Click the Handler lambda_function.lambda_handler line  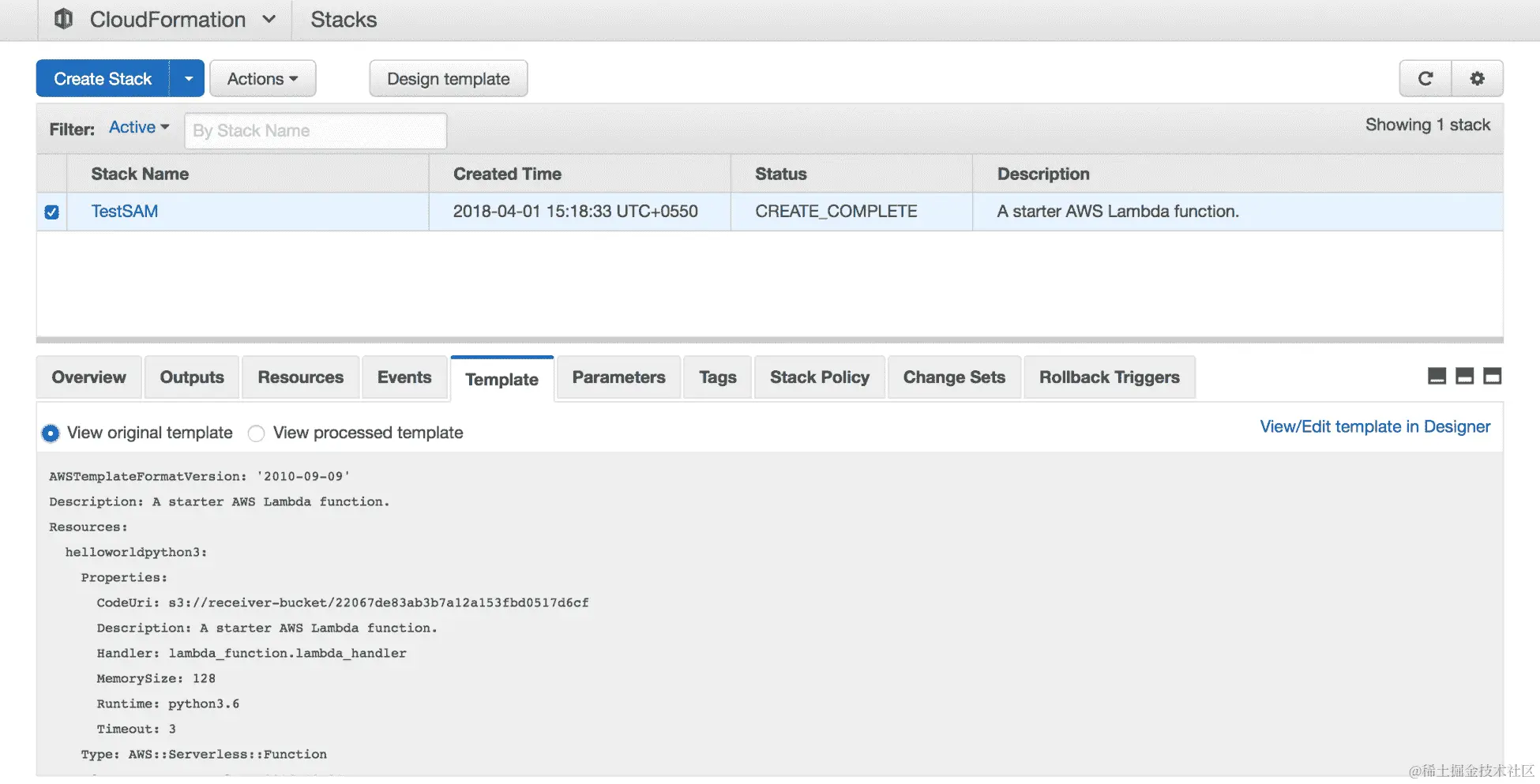251,653
